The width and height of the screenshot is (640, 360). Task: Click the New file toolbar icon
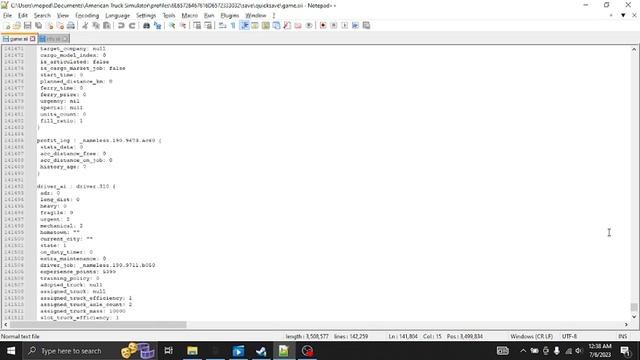(x=7, y=25)
